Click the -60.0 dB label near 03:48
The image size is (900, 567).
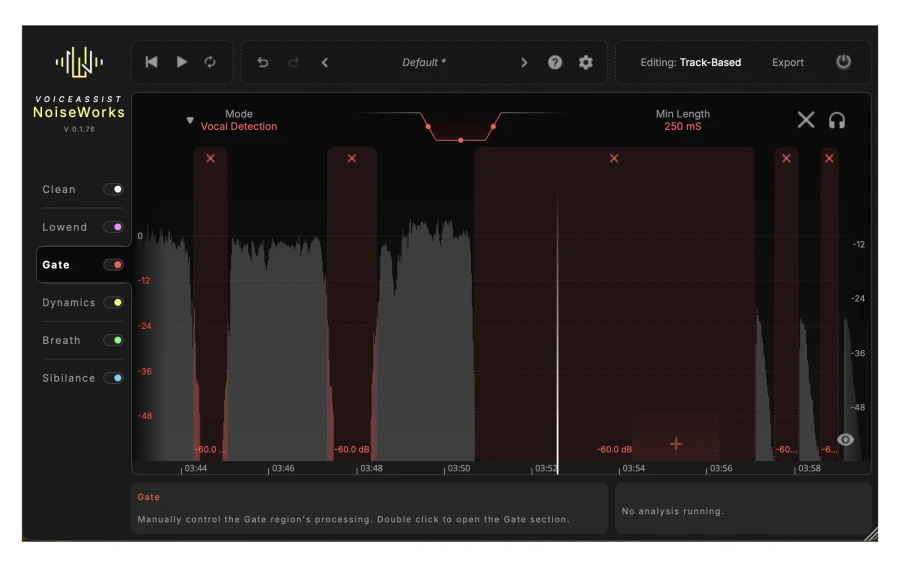352,449
